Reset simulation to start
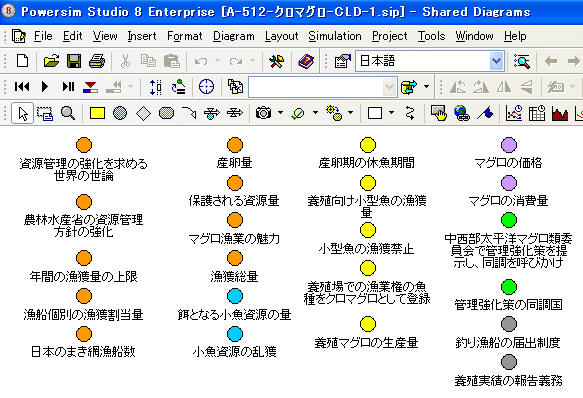583x398 pixels. 22,87
